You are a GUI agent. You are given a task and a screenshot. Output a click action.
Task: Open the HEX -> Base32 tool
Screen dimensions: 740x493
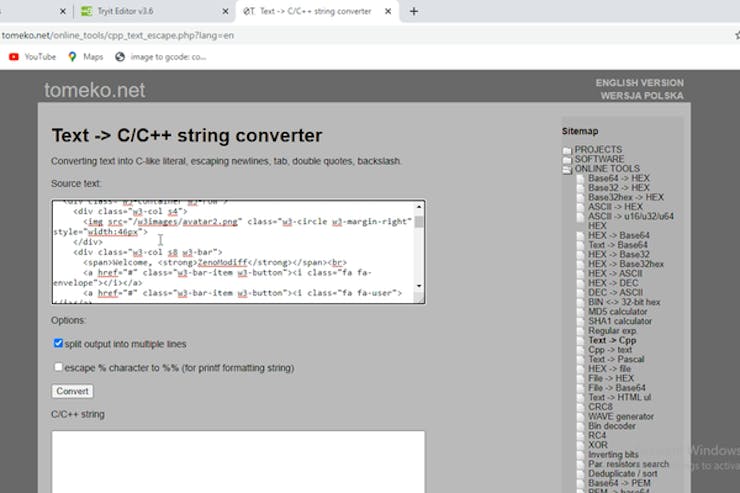point(619,254)
